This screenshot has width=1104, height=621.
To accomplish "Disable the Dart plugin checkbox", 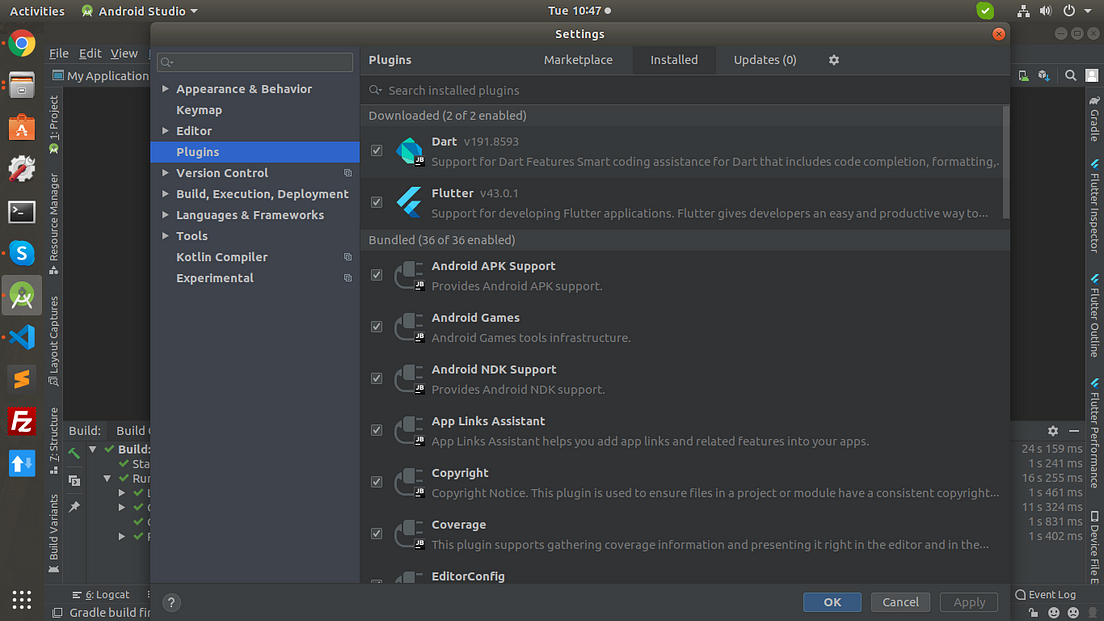I will point(377,151).
